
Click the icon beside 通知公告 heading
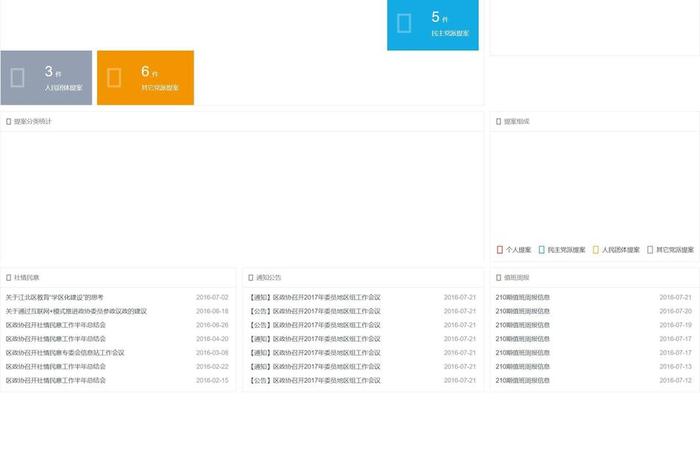pos(250,278)
